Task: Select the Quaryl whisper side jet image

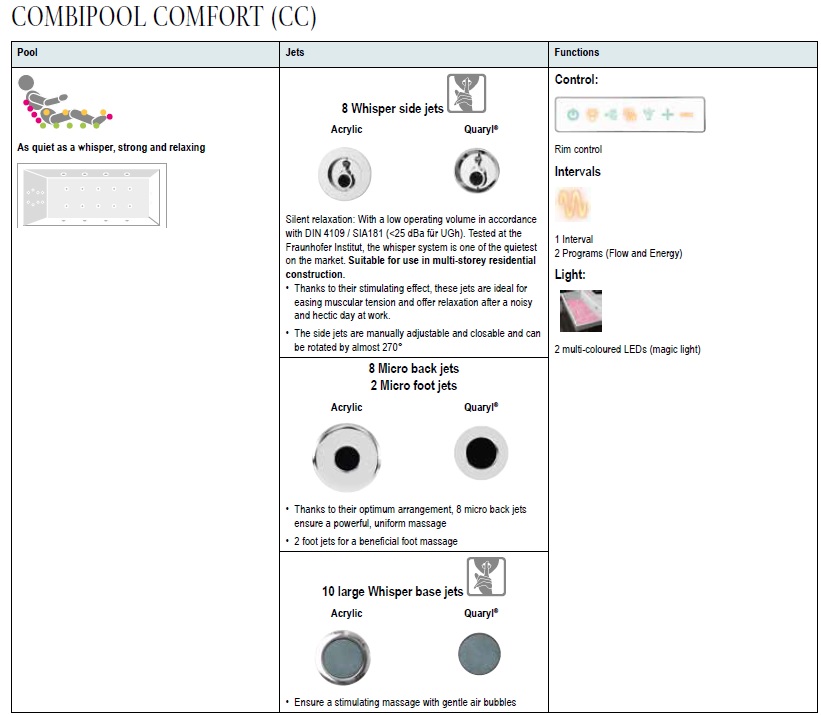Action: point(473,172)
